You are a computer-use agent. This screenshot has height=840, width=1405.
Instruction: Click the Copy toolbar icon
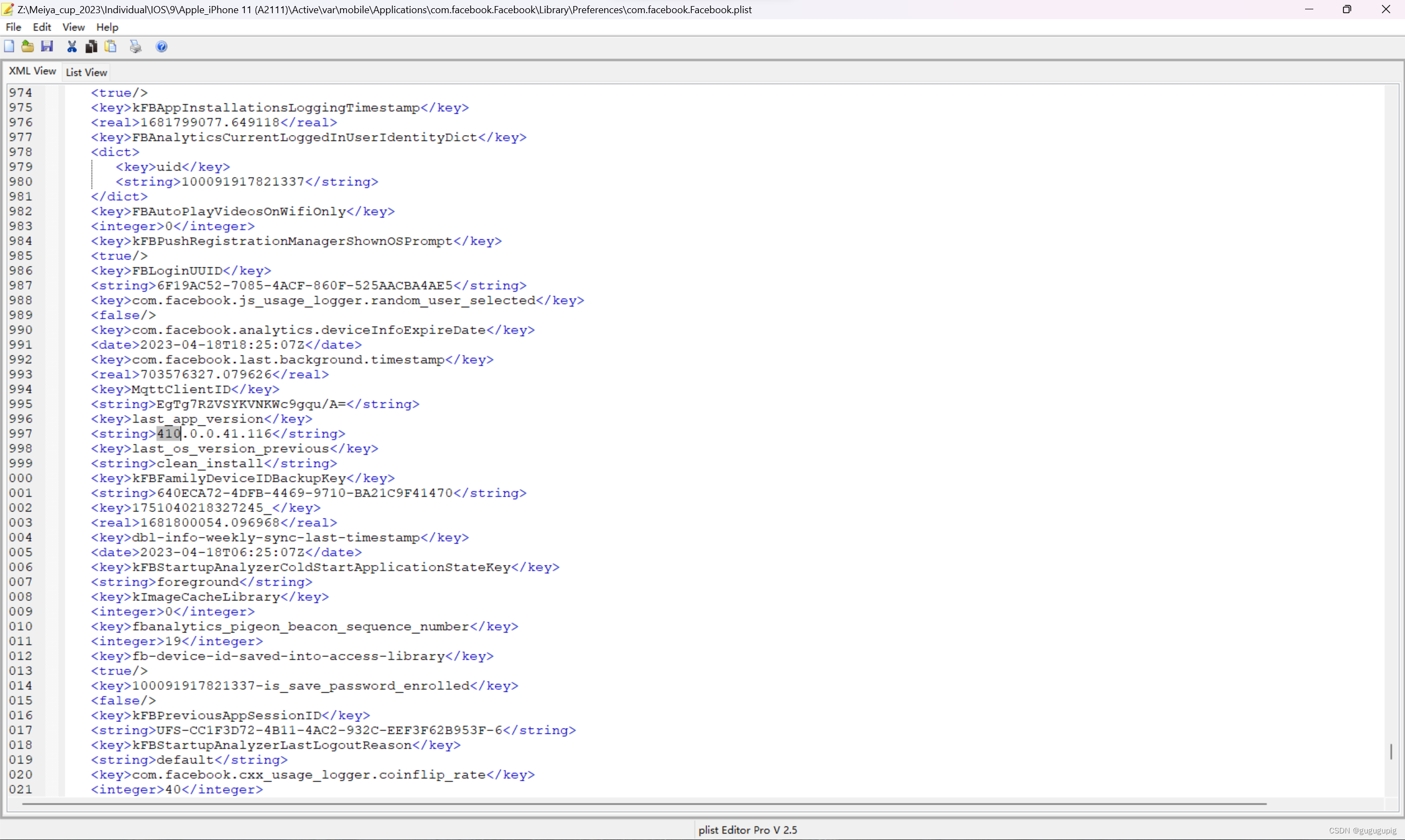91,47
